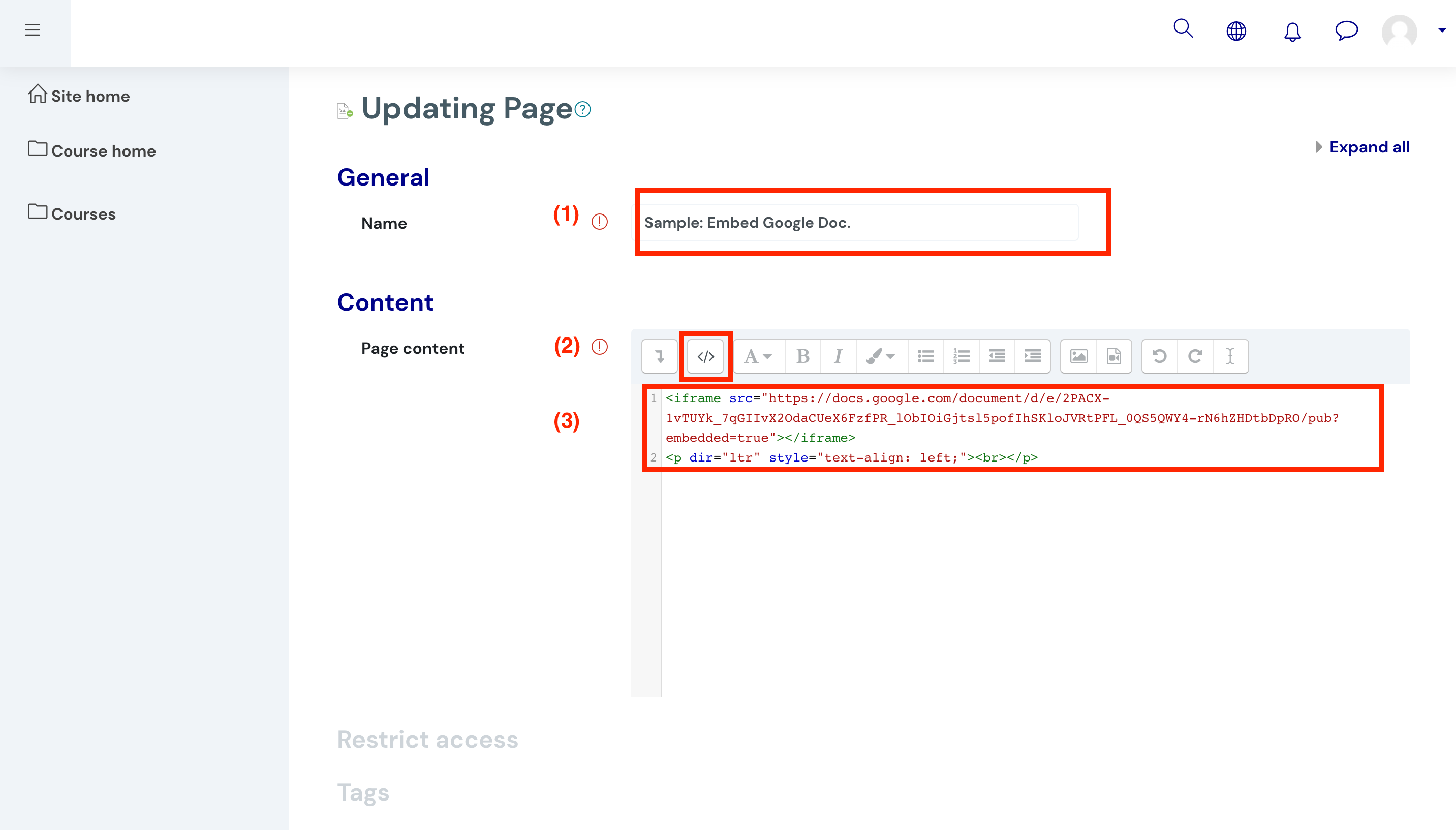Toggle bold formatting

802,356
